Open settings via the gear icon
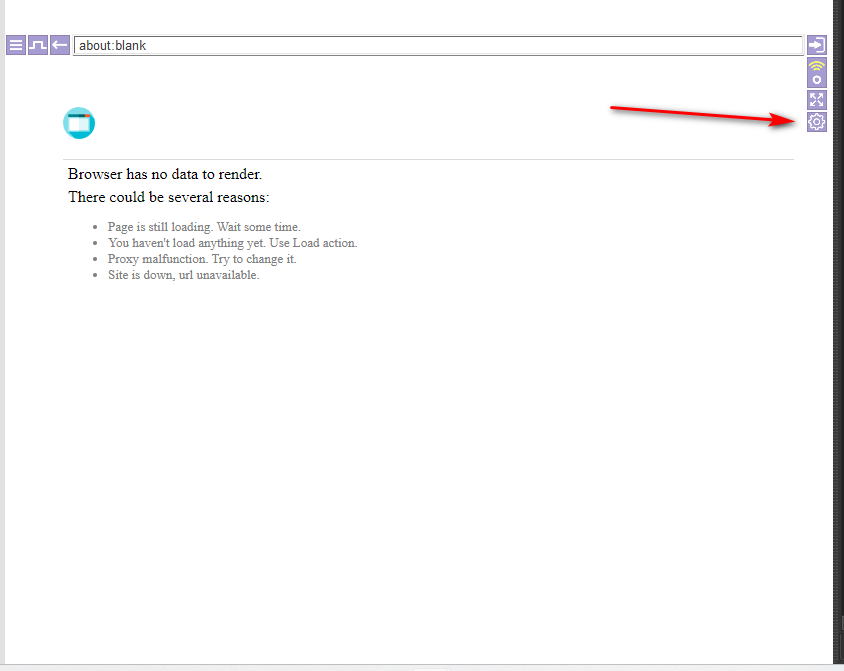Viewport: 844px width, 671px height. coord(817,122)
